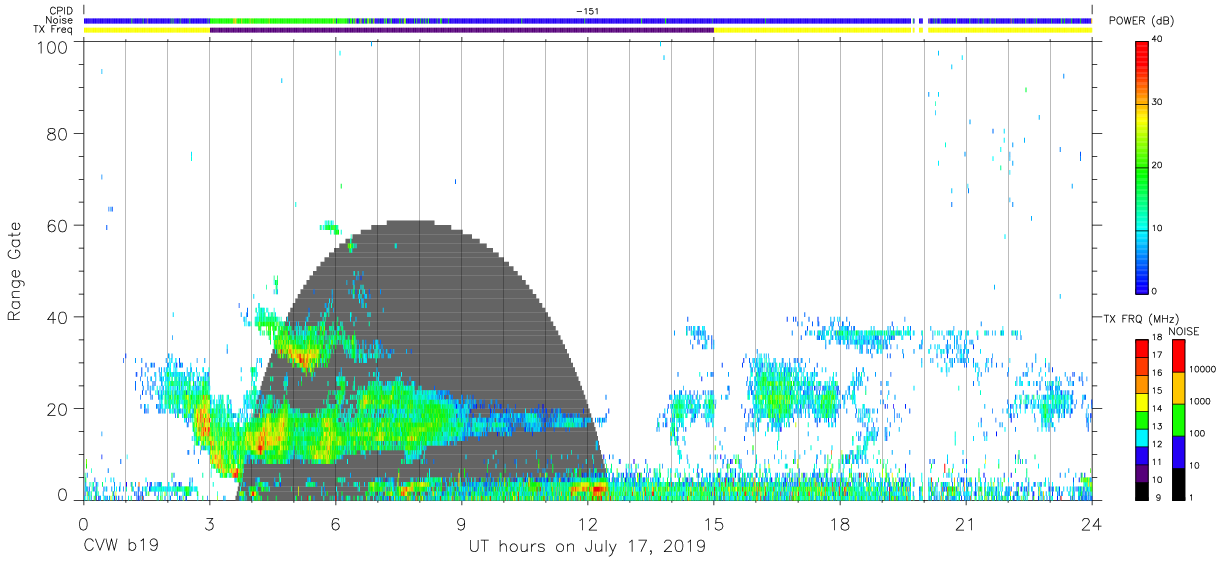Click the 14 label on TX frequency legend
This screenshot has width=1228, height=567.
1158,409
